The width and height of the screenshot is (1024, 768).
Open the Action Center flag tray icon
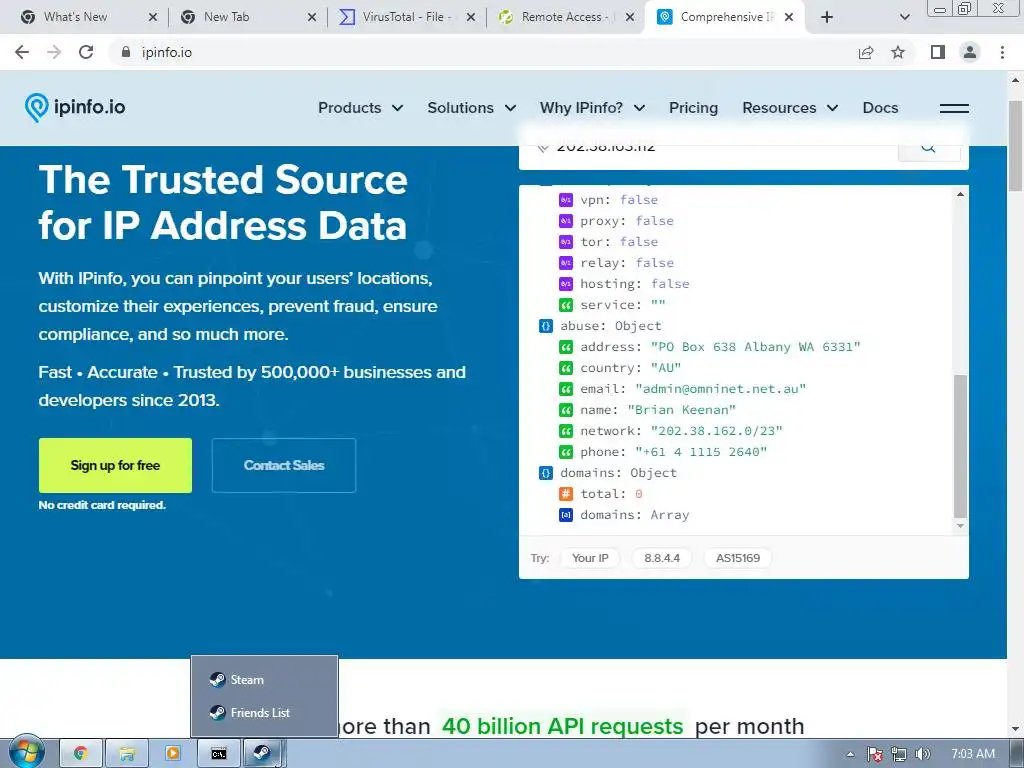click(x=874, y=754)
